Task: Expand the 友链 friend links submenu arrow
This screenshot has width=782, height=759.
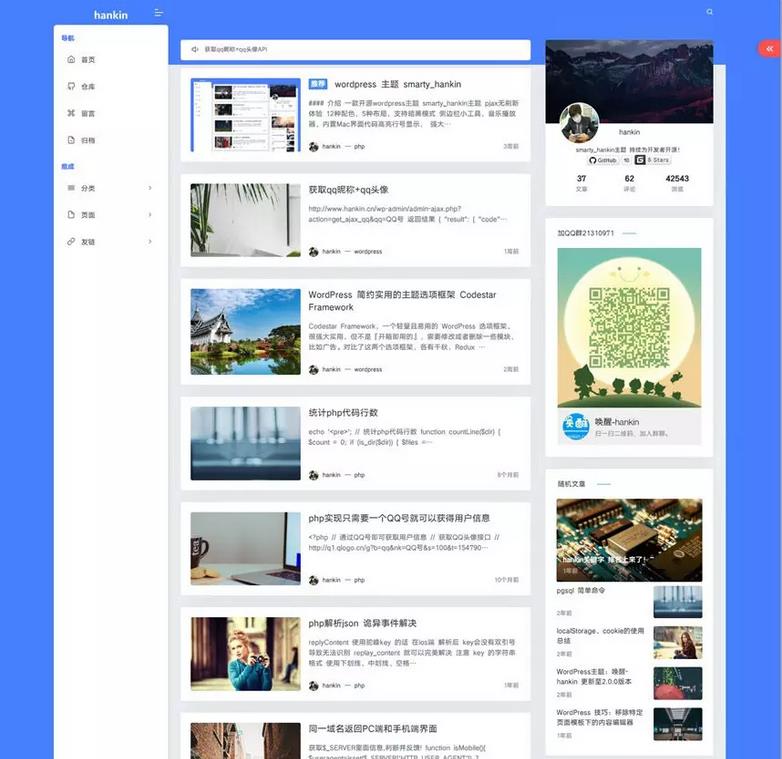Action: 150,242
